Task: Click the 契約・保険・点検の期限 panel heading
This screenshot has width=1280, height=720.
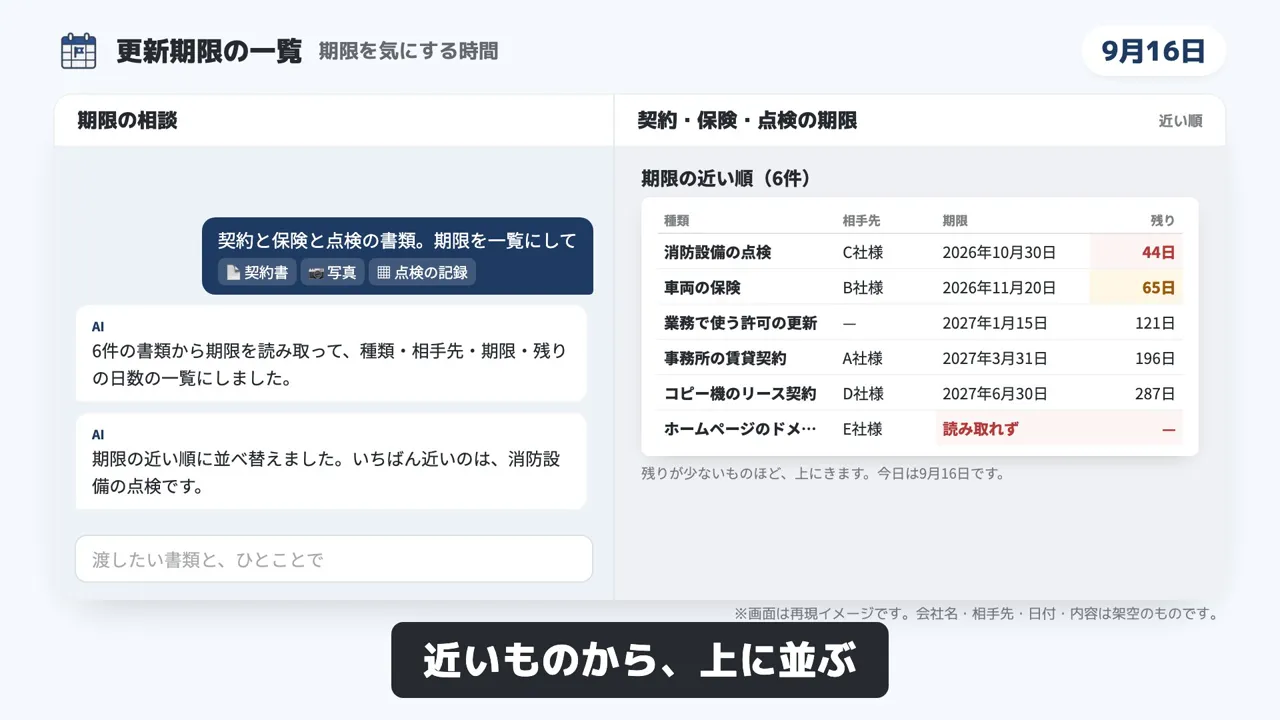Action: click(747, 120)
